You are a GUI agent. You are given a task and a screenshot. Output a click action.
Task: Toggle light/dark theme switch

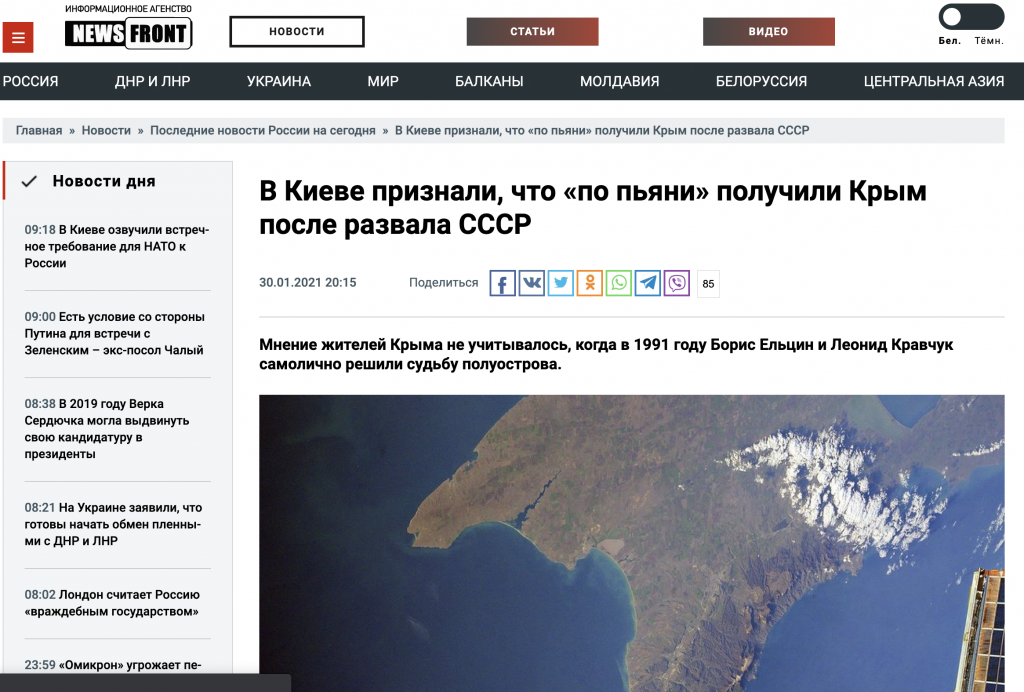tap(971, 17)
